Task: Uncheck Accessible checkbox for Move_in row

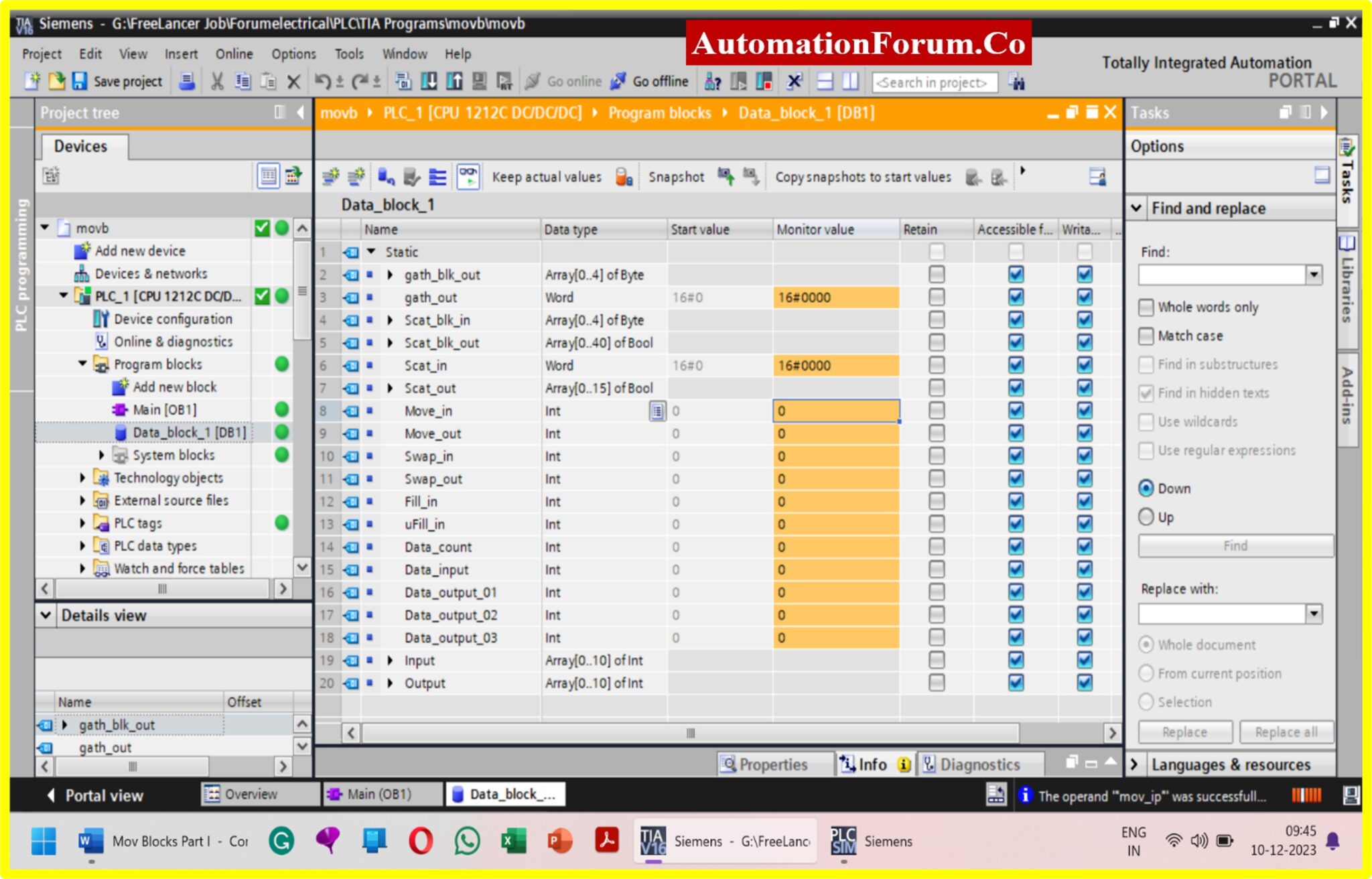Action: pos(1016,411)
